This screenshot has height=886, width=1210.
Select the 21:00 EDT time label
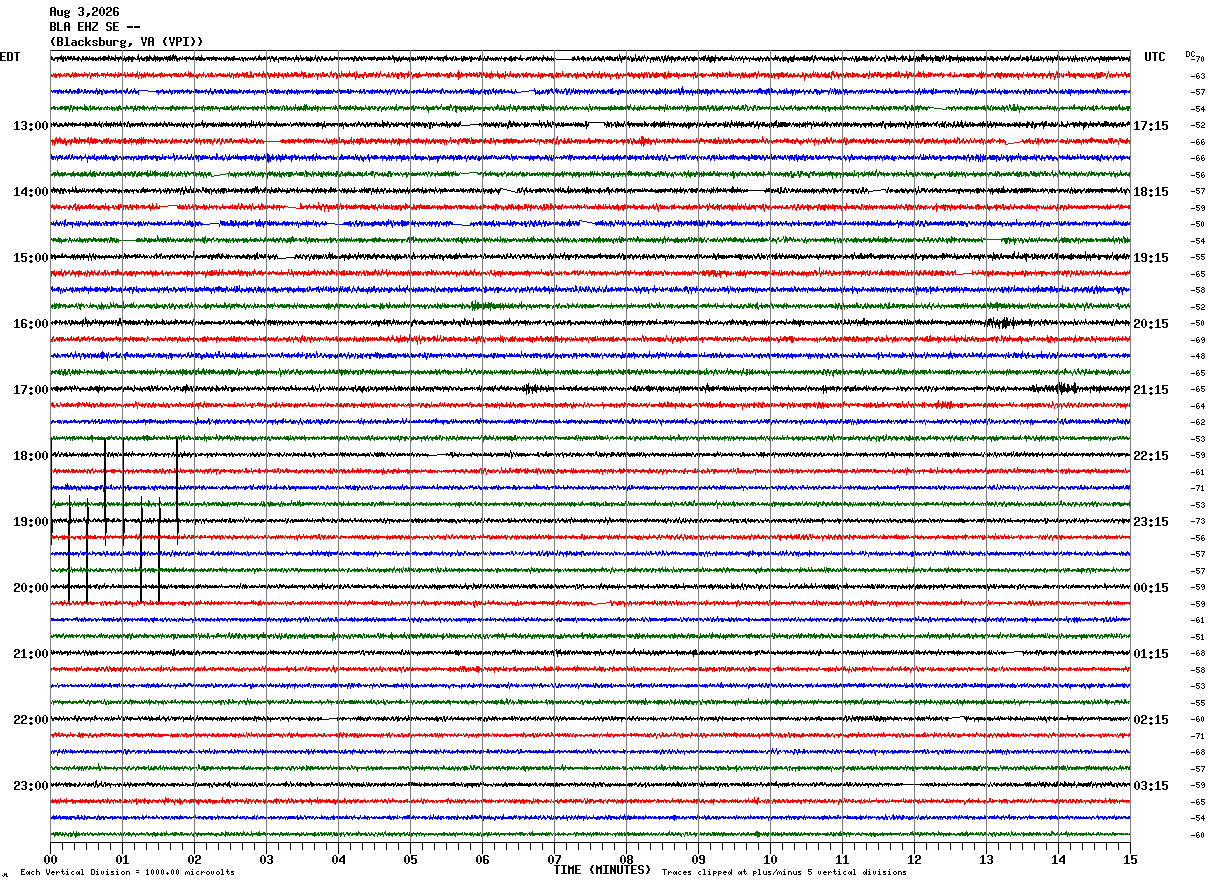coord(31,654)
